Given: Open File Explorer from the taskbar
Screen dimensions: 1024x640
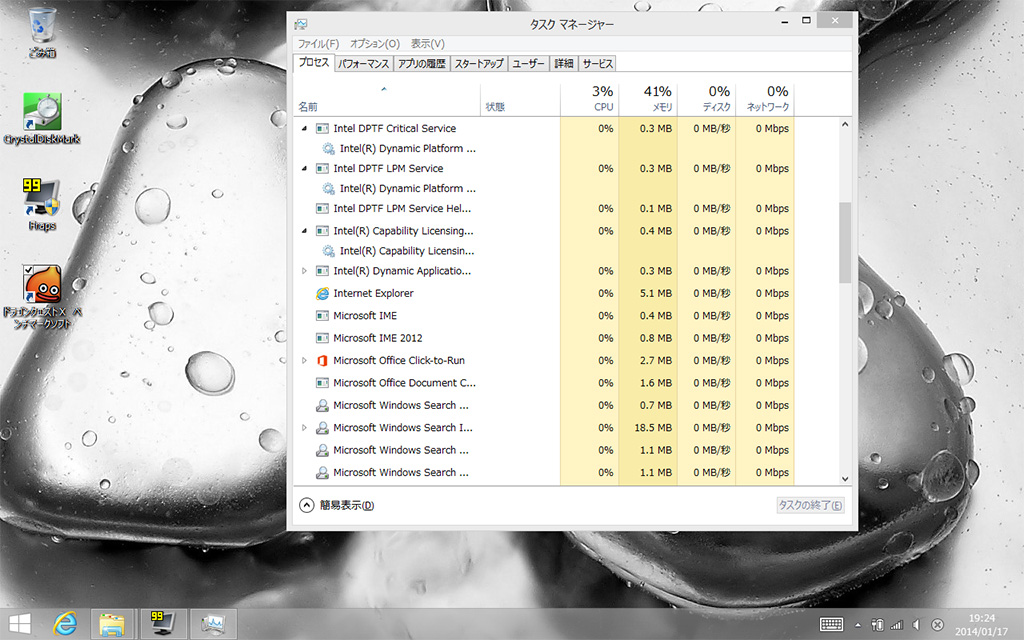Looking at the screenshot, I should (x=112, y=624).
